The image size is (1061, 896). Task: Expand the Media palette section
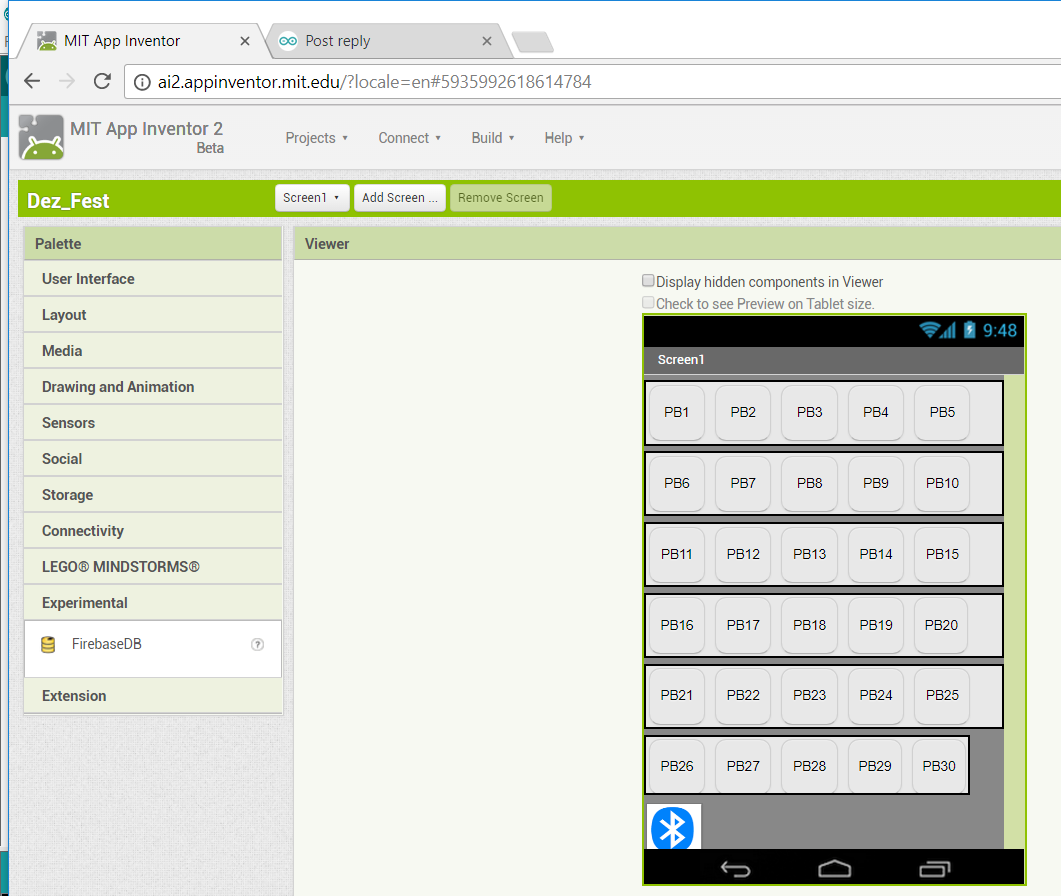coord(153,351)
